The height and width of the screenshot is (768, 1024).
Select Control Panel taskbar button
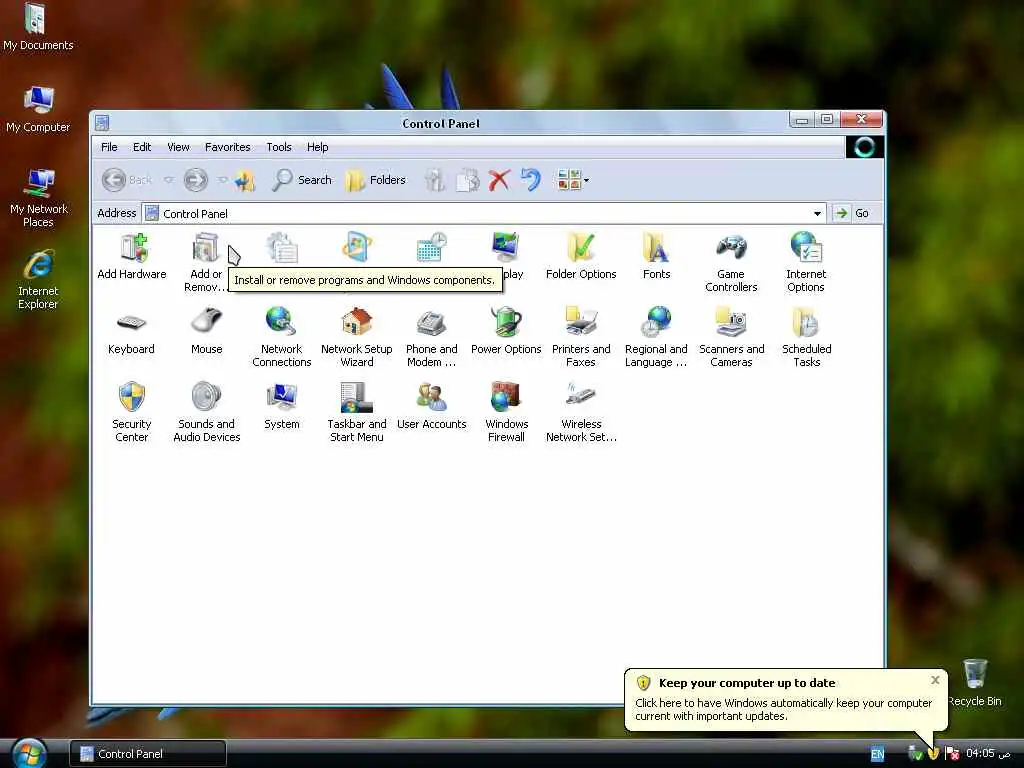click(148, 754)
